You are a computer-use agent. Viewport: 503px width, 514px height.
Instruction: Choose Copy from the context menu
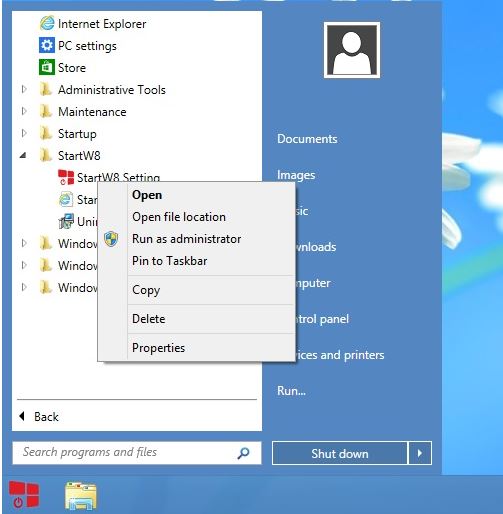[x=211, y=290]
